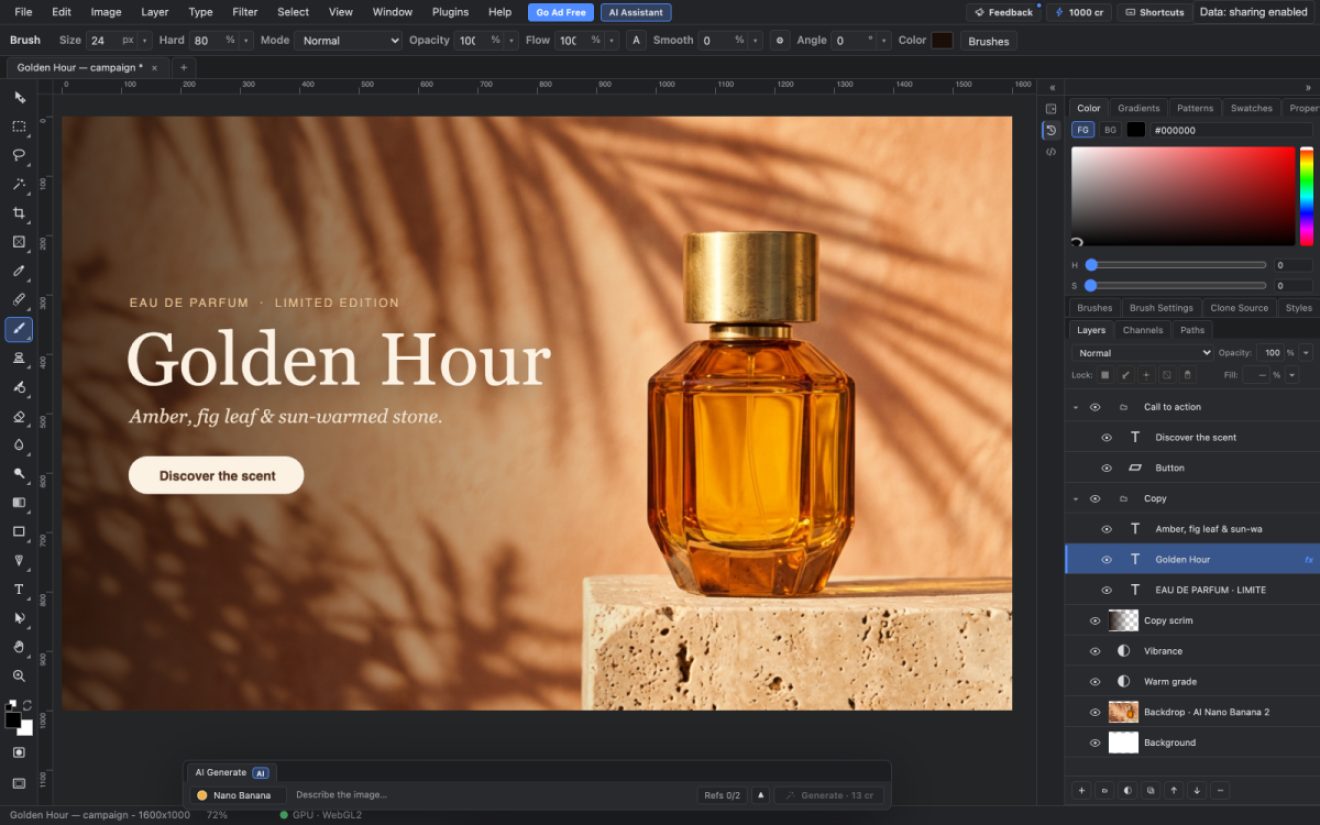Open the layer blend mode dropdown
1320x825 pixels.
pos(1143,353)
